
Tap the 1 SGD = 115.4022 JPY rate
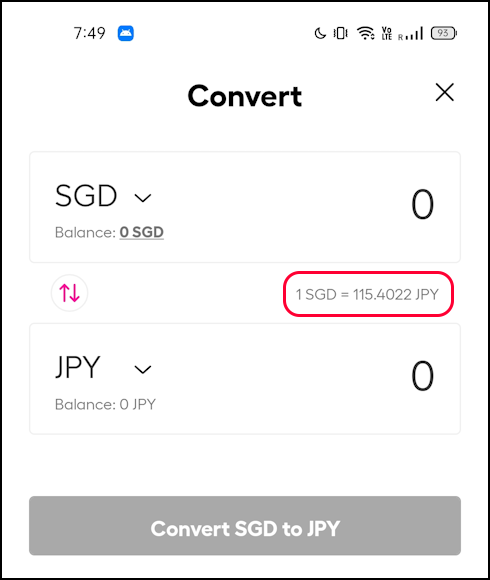point(367,294)
